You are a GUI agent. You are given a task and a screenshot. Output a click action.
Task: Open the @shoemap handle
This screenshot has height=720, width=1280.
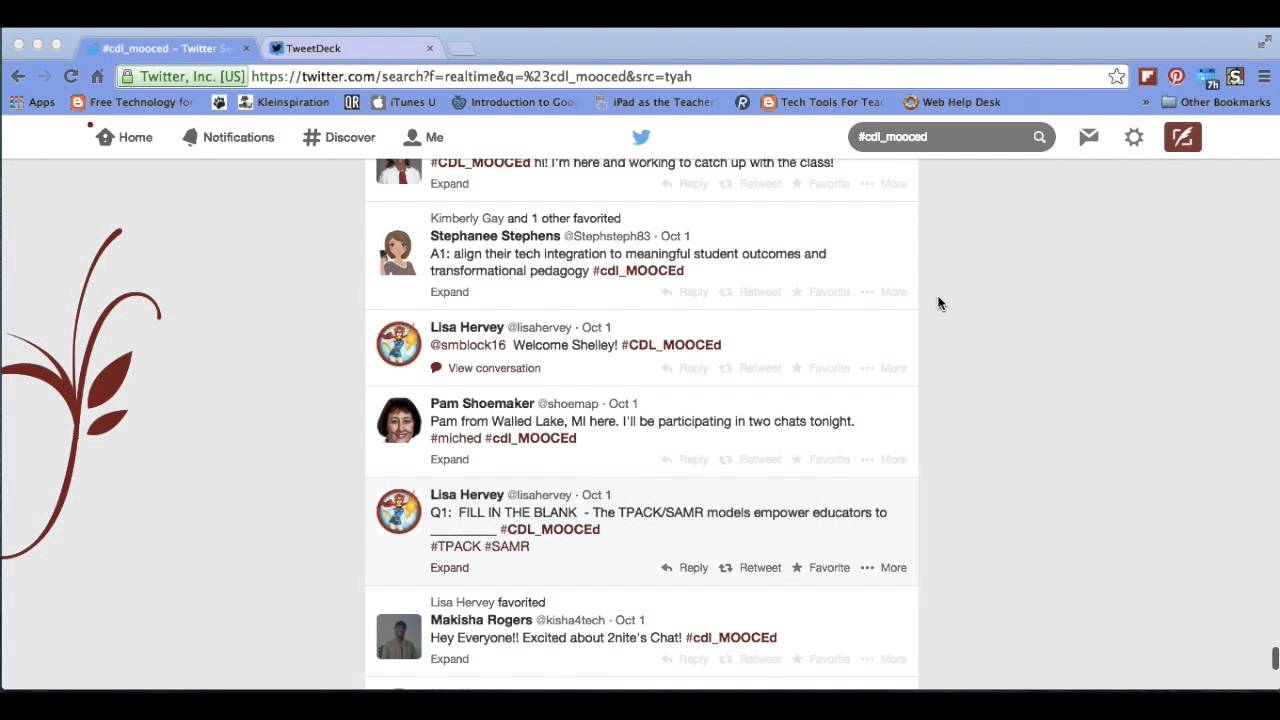coord(568,404)
